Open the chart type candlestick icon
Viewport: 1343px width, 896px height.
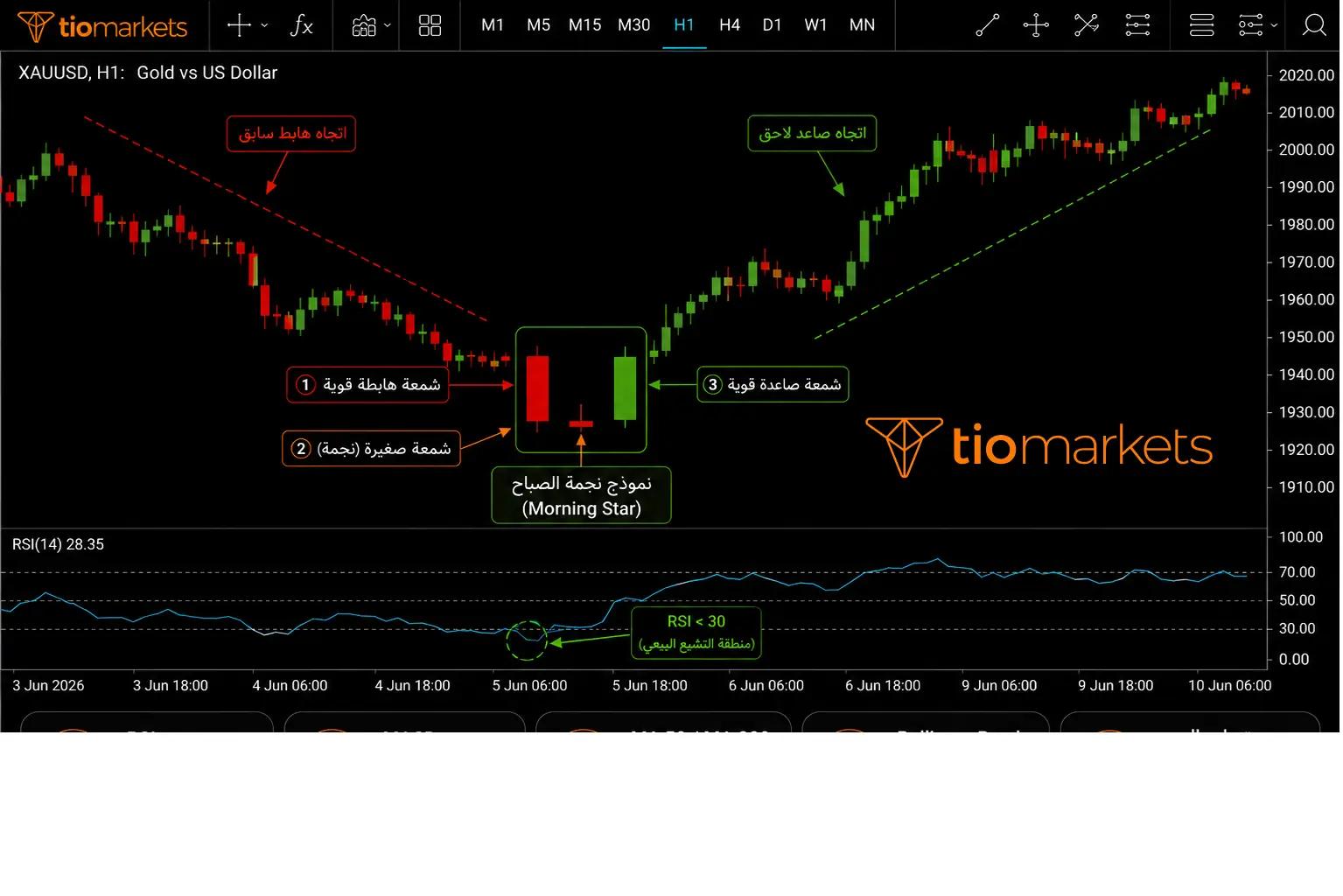coord(364,25)
